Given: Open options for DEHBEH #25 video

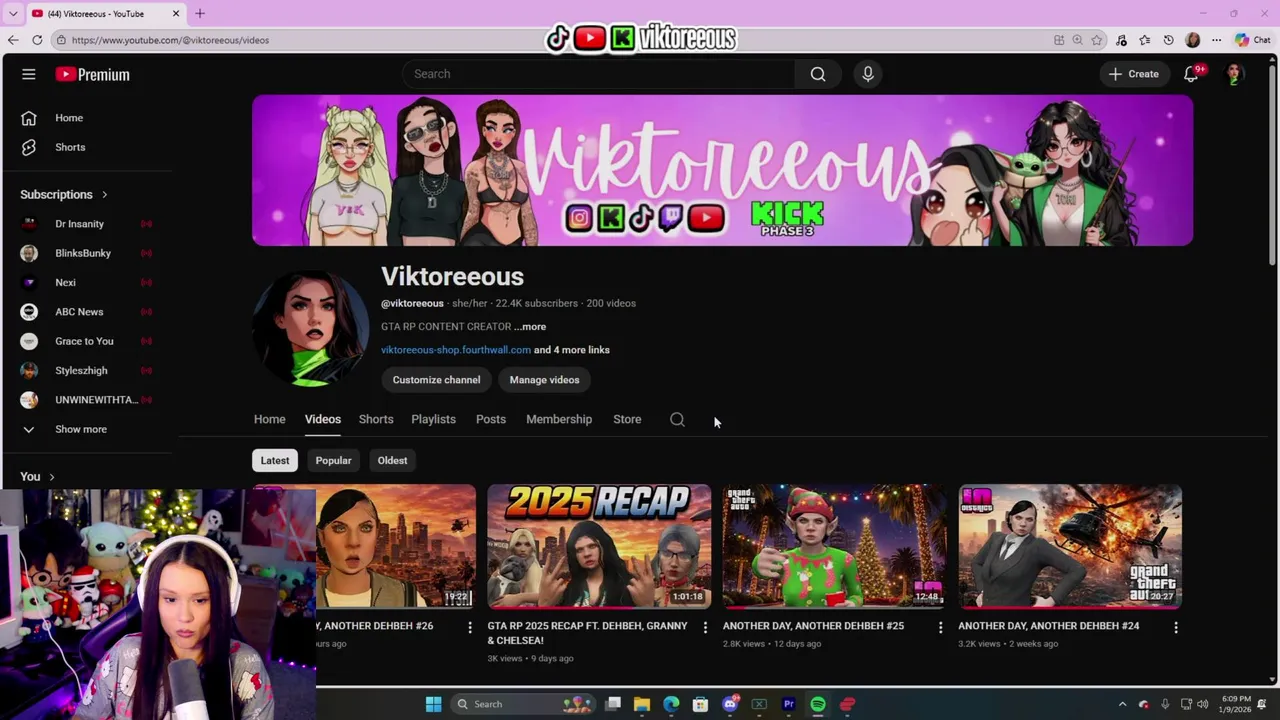Looking at the screenshot, I should [x=940, y=627].
